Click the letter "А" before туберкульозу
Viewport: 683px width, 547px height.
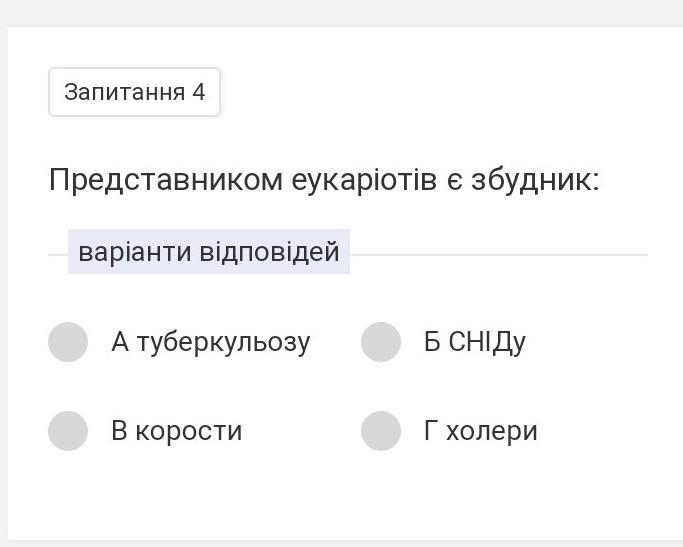[x=121, y=342]
